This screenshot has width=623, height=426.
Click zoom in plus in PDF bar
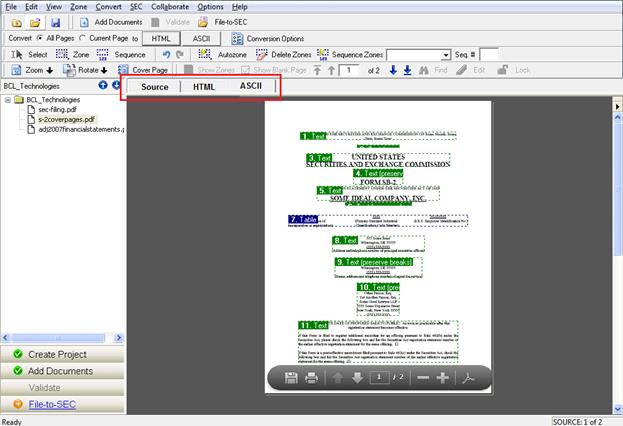coord(443,378)
